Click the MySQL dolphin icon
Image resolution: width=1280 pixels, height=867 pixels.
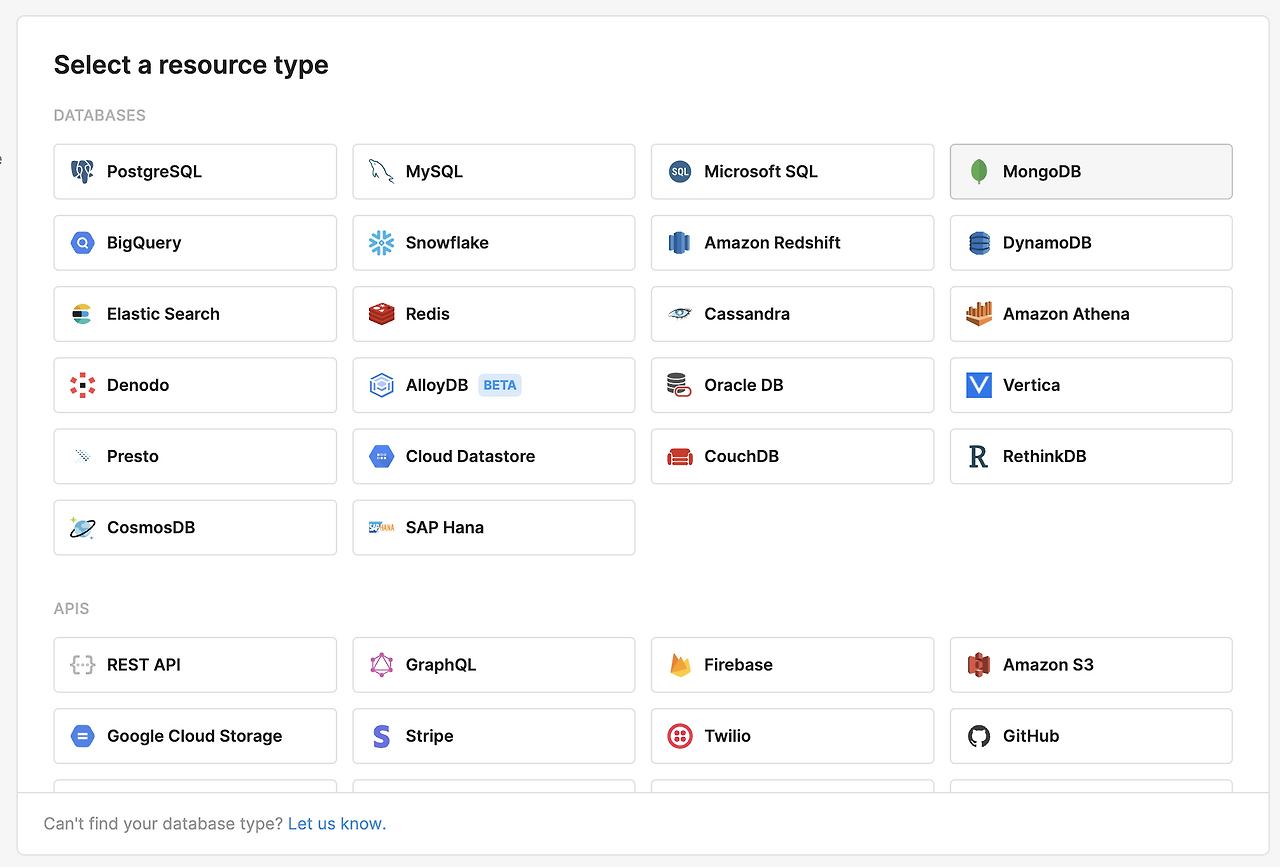(381, 172)
